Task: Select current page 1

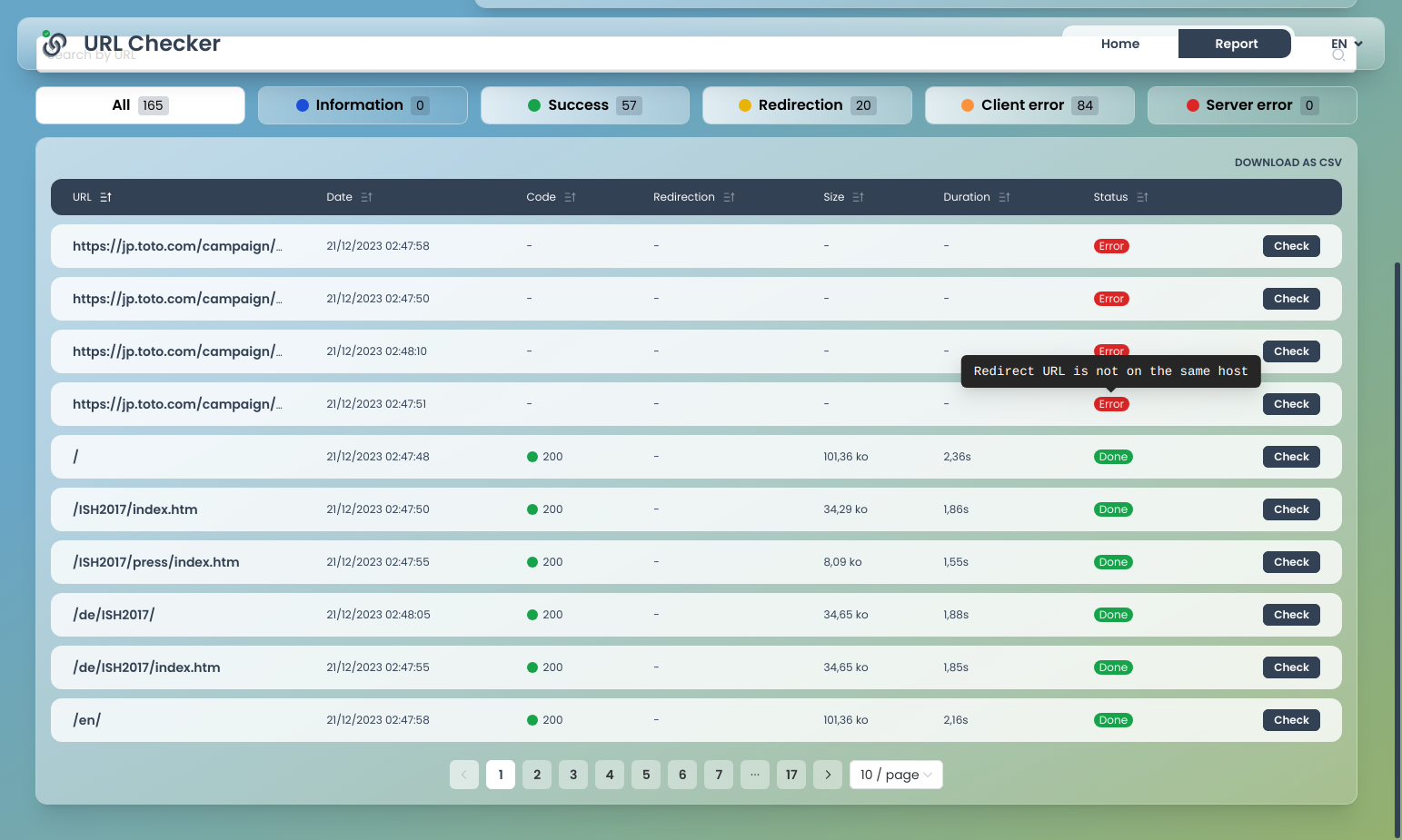Action: tap(501, 775)
